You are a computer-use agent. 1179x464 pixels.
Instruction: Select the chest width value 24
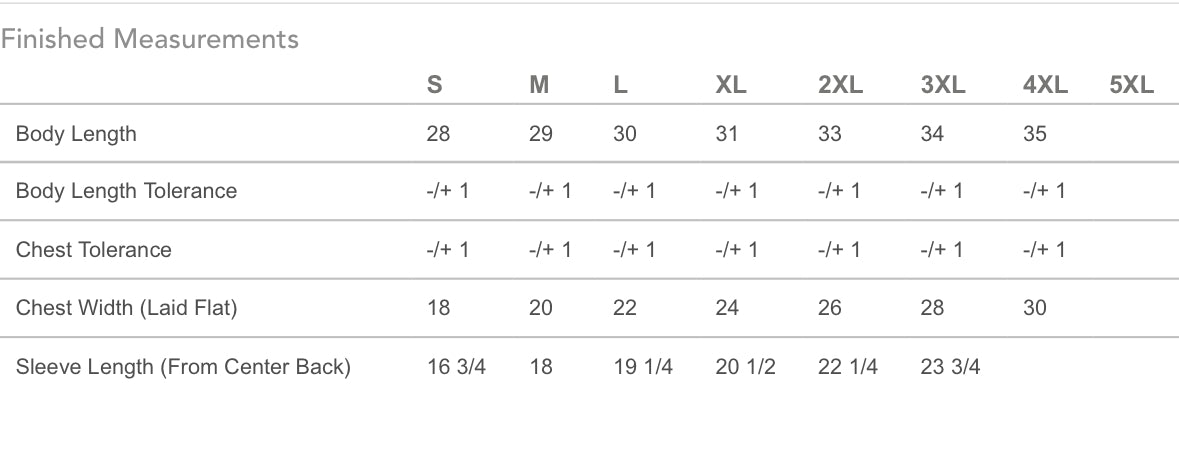pyautogui.click(x=727, y=308)
